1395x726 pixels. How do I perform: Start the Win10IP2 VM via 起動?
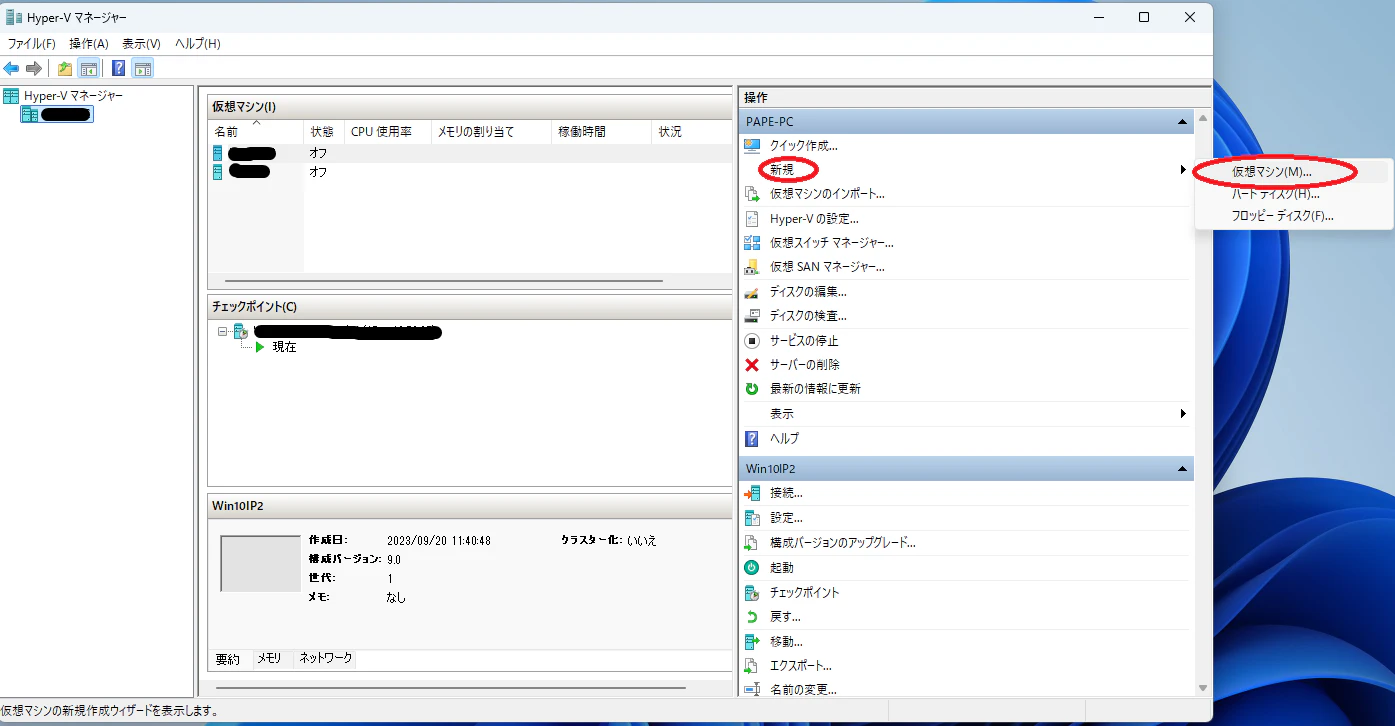[x=751, y=567]
